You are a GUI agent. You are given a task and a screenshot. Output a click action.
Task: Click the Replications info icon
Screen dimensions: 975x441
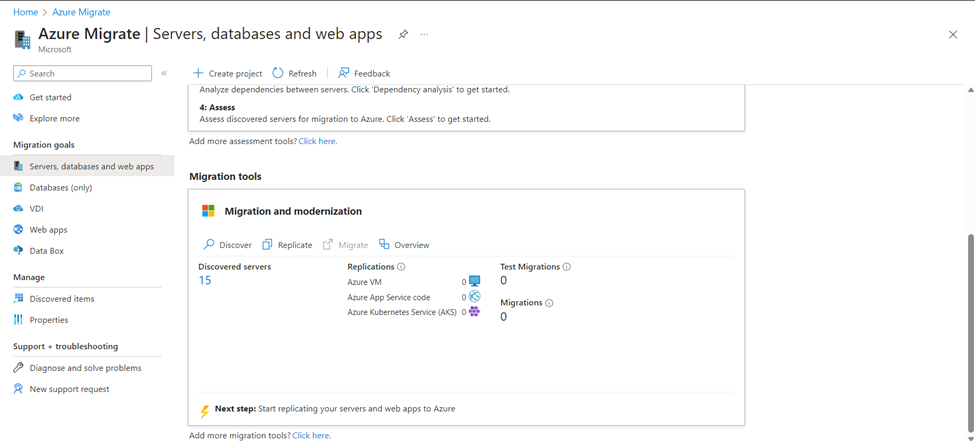401,267
